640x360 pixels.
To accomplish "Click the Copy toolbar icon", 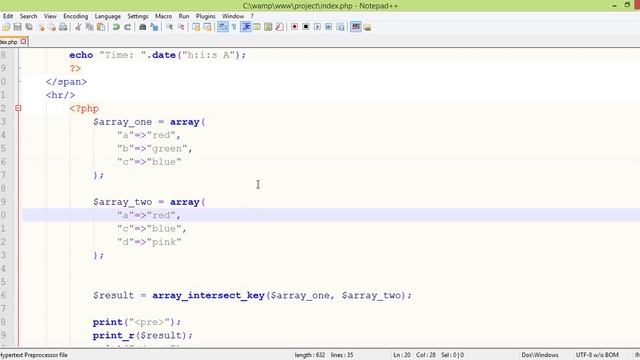I will (x=89, y=27).
